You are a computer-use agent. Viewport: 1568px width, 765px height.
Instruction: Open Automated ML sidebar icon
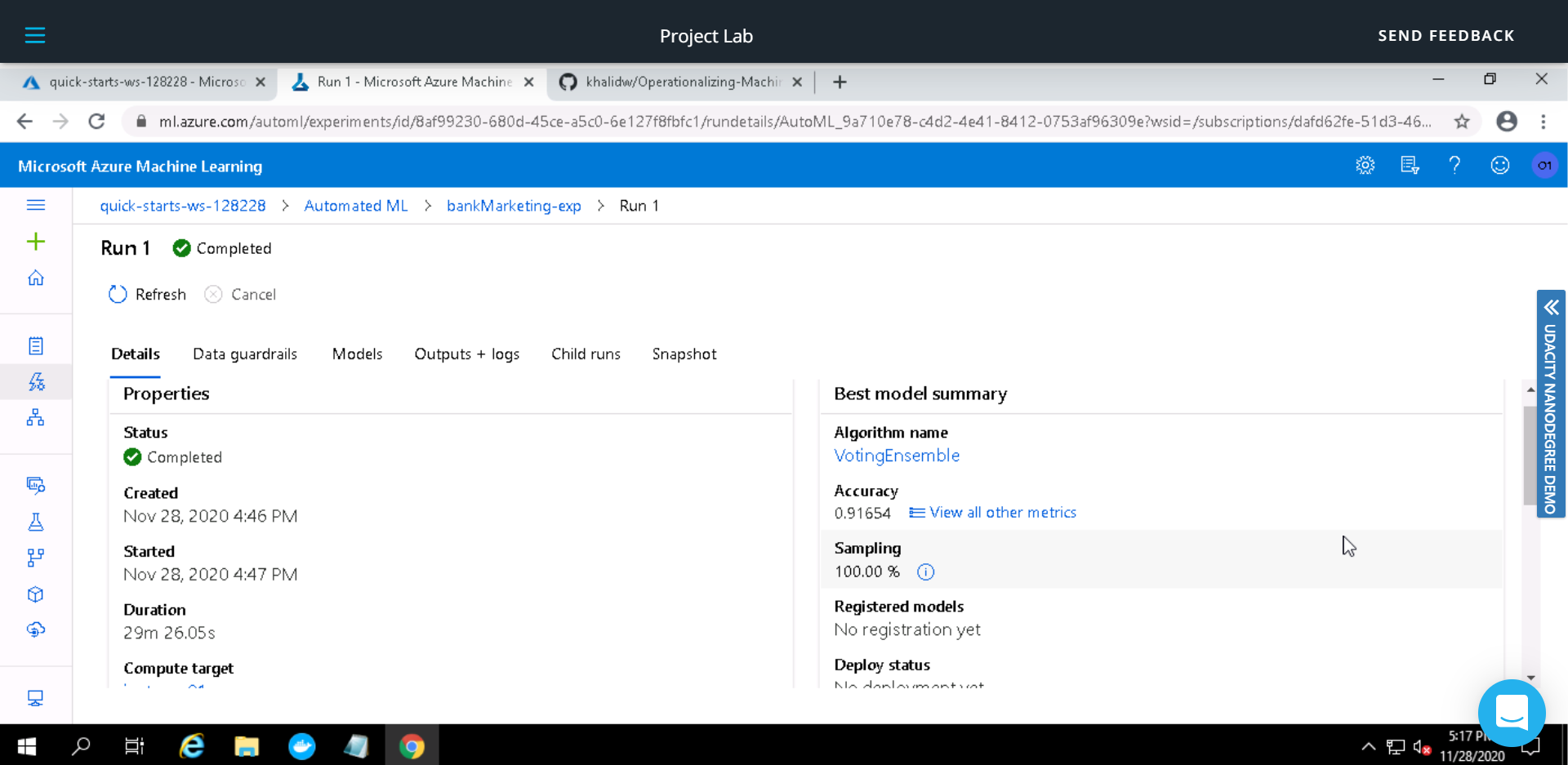(36, 382)
